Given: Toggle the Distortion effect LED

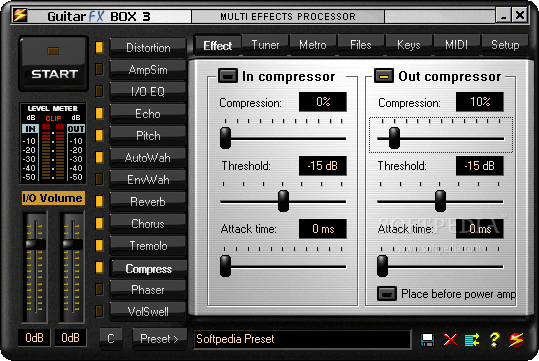Looking at the screenshot, I should point(99,47).
